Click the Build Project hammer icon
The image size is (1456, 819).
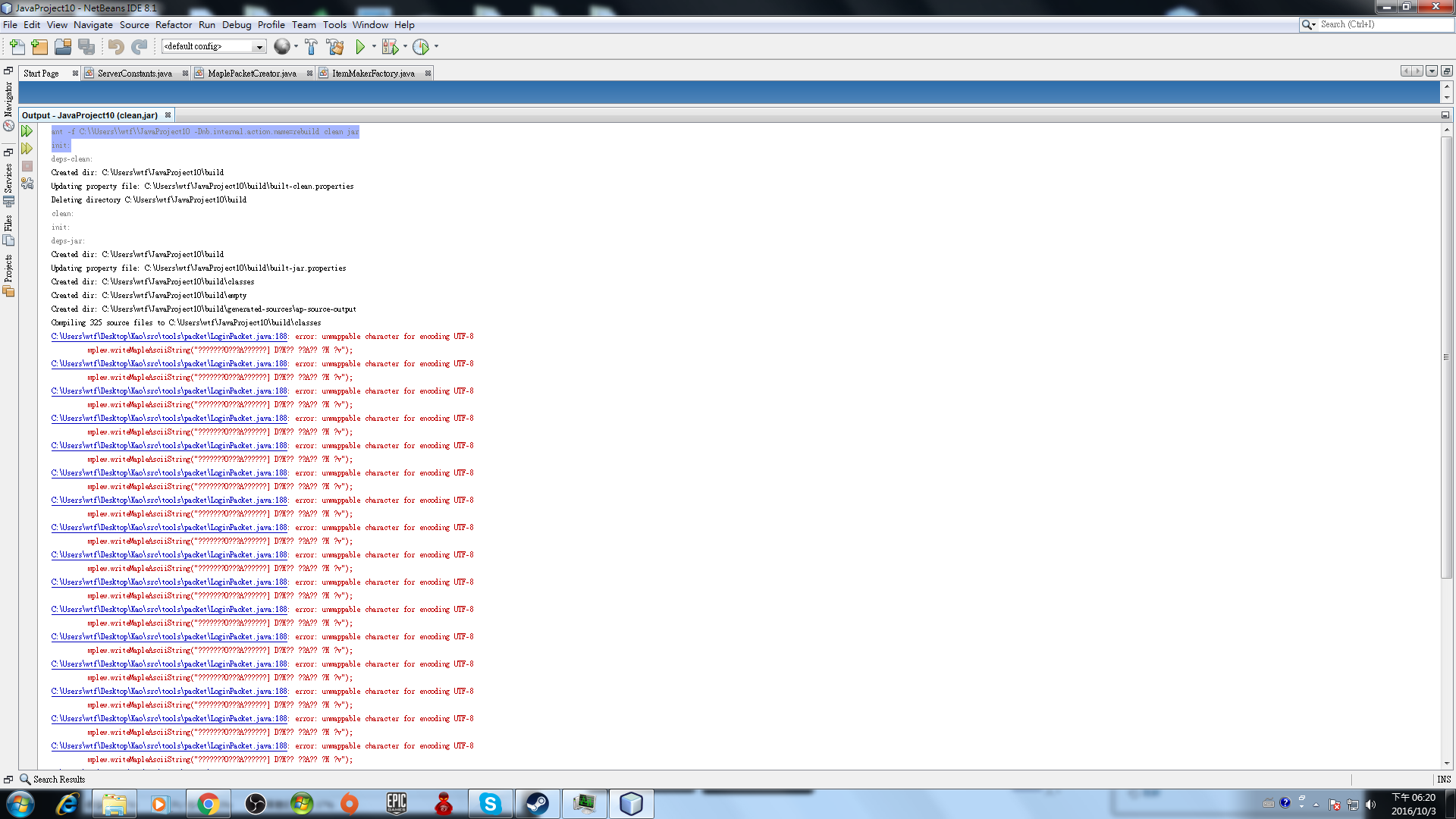coord(311,47)
